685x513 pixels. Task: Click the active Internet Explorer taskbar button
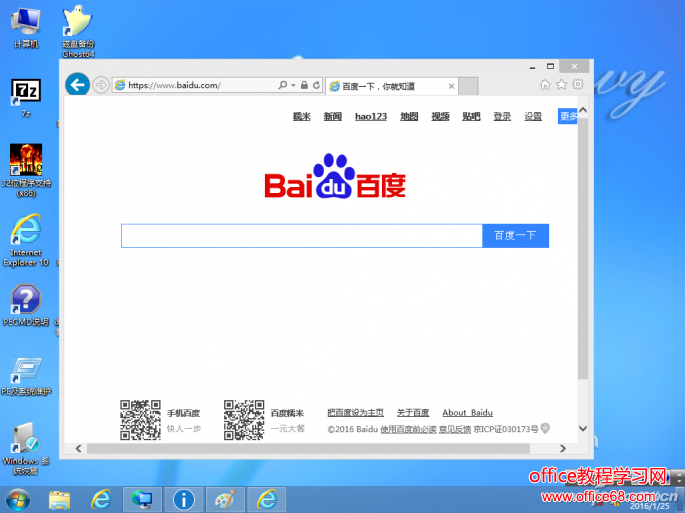click(x=267, y=499)
